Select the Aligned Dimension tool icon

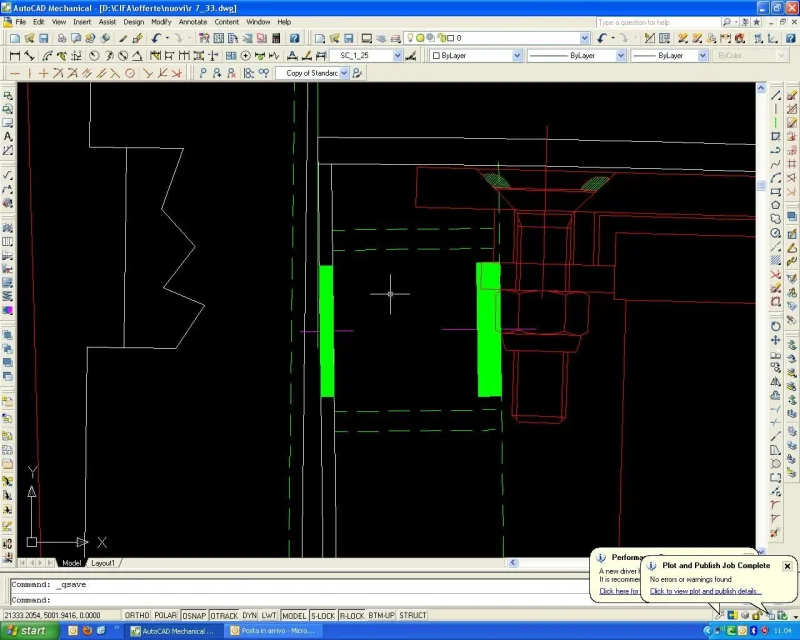point(29,56)
